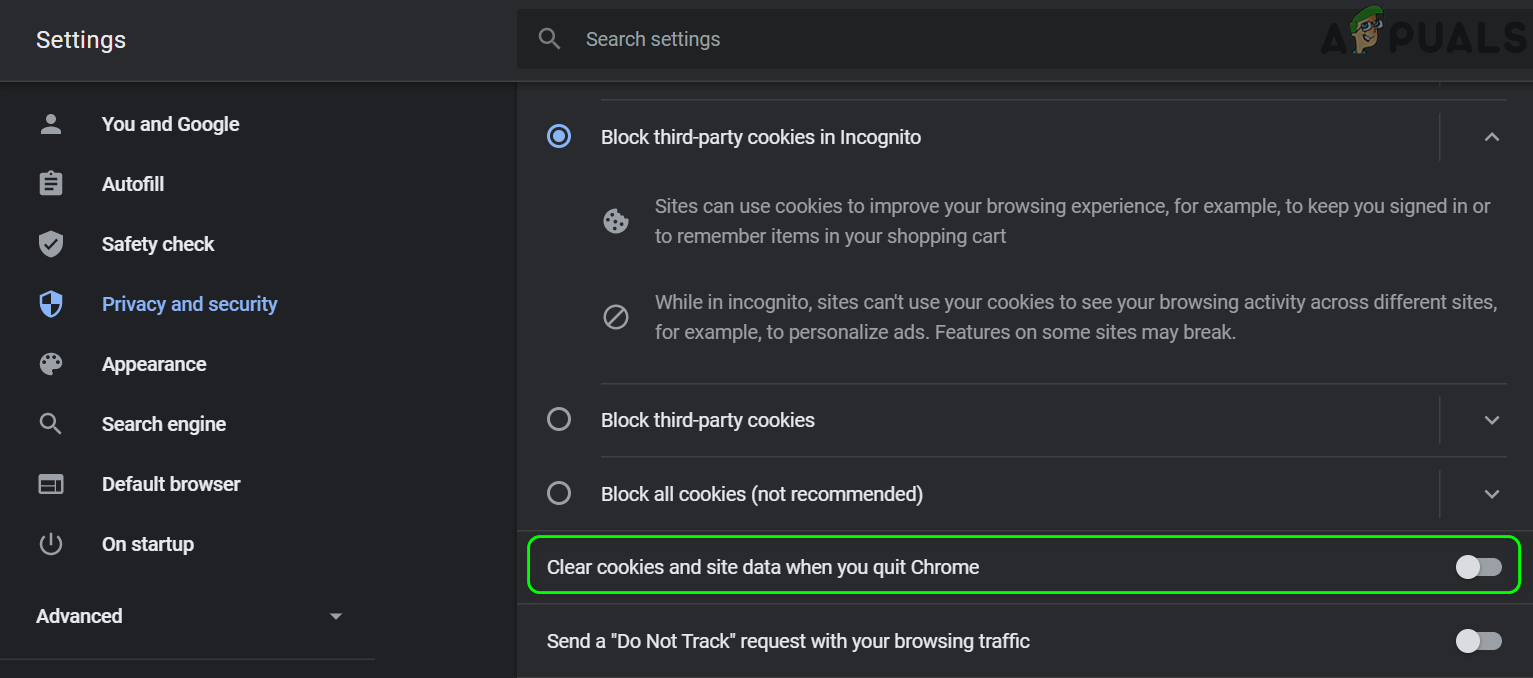1533x678 pixels.
Task: Collapse Block third-party cookies in Incognito details
Action: pos(1492,137)
